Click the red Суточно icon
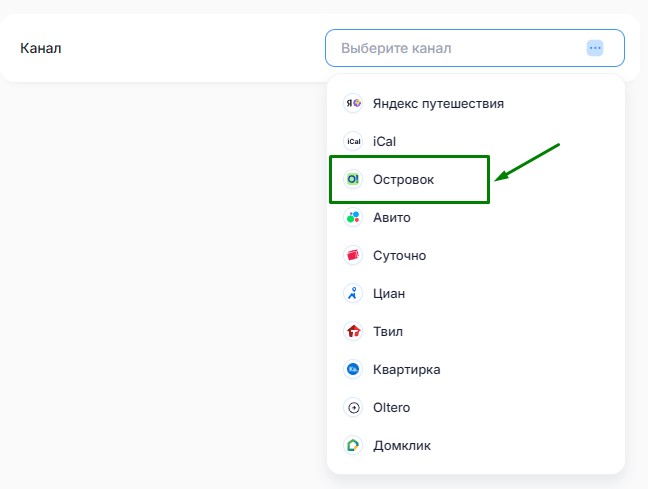Image resolution: width=648 pixels, height=489 pixels. coord(352,255)
